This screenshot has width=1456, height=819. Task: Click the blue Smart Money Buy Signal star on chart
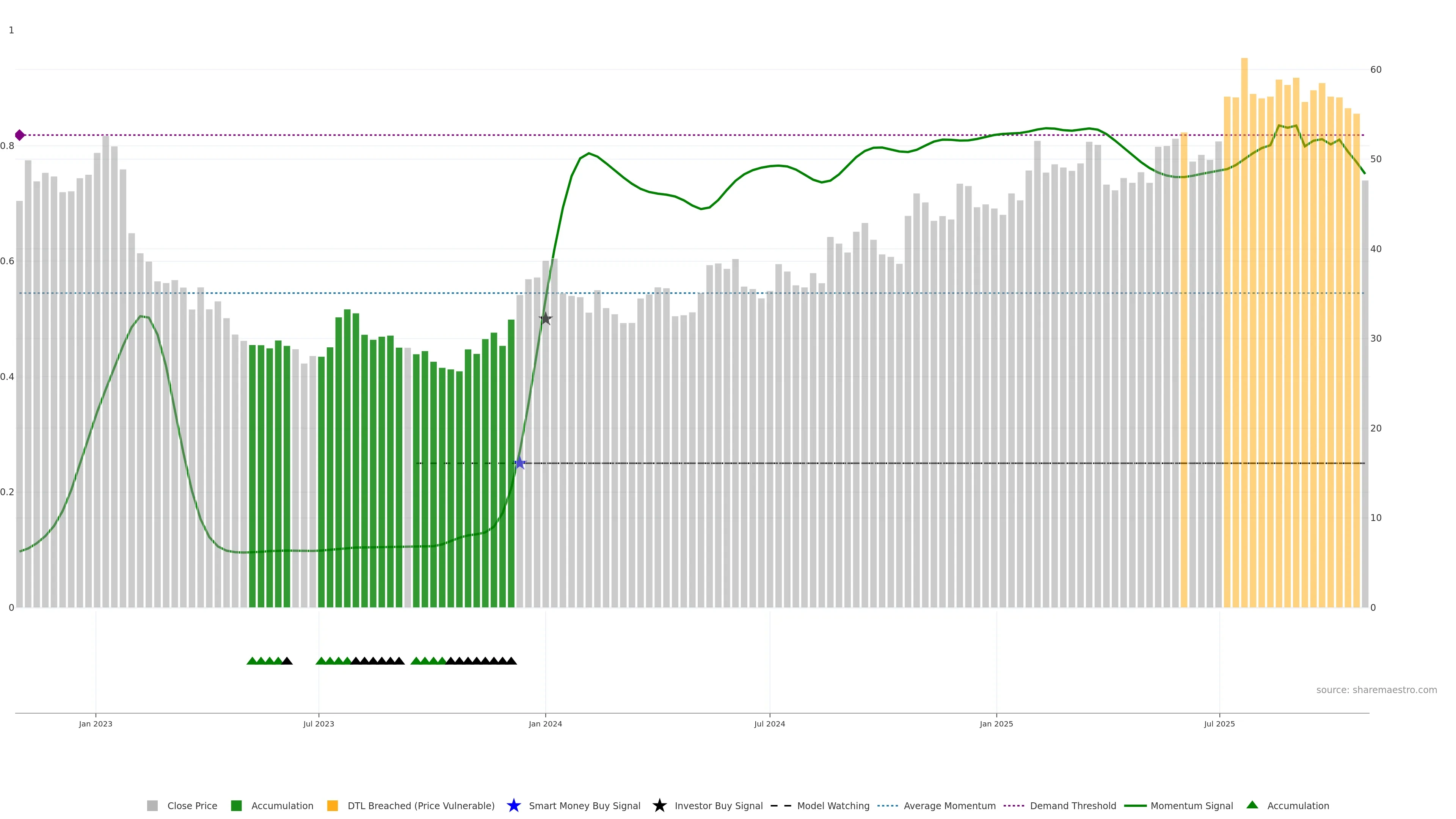pos(519,463)
